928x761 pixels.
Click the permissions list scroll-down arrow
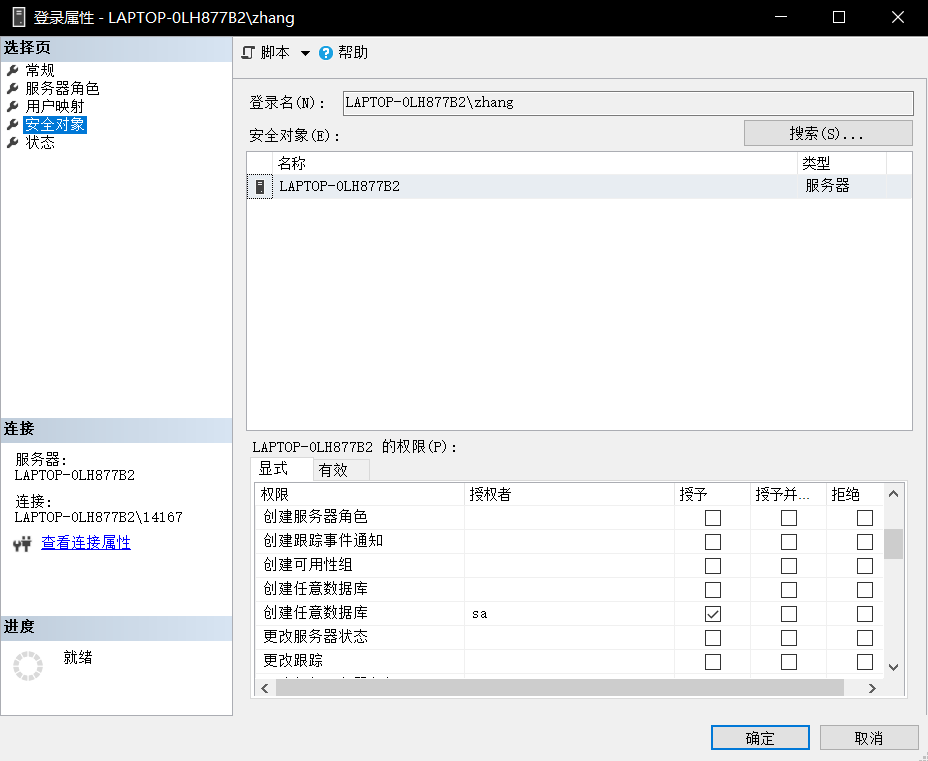tap(893, 667)
